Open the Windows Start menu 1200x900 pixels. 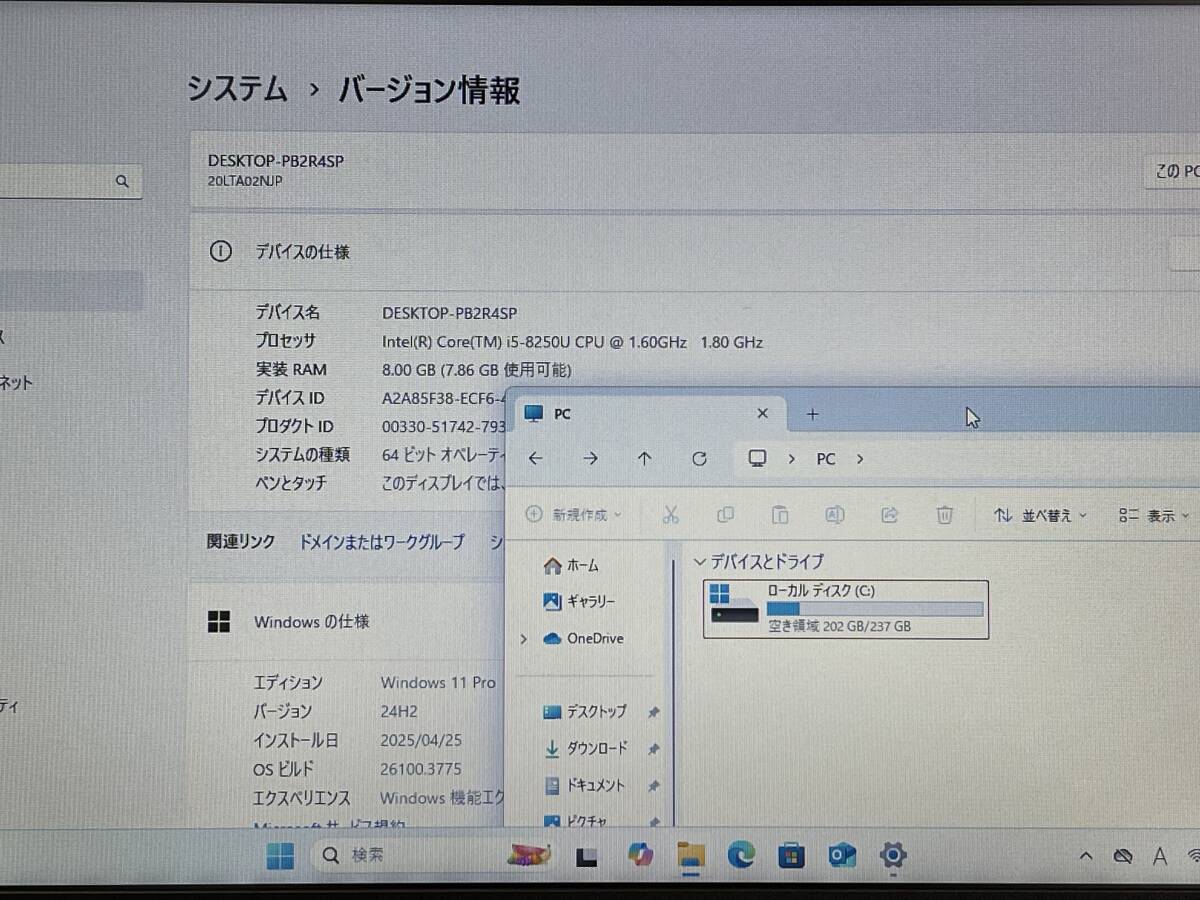(280, 856)
